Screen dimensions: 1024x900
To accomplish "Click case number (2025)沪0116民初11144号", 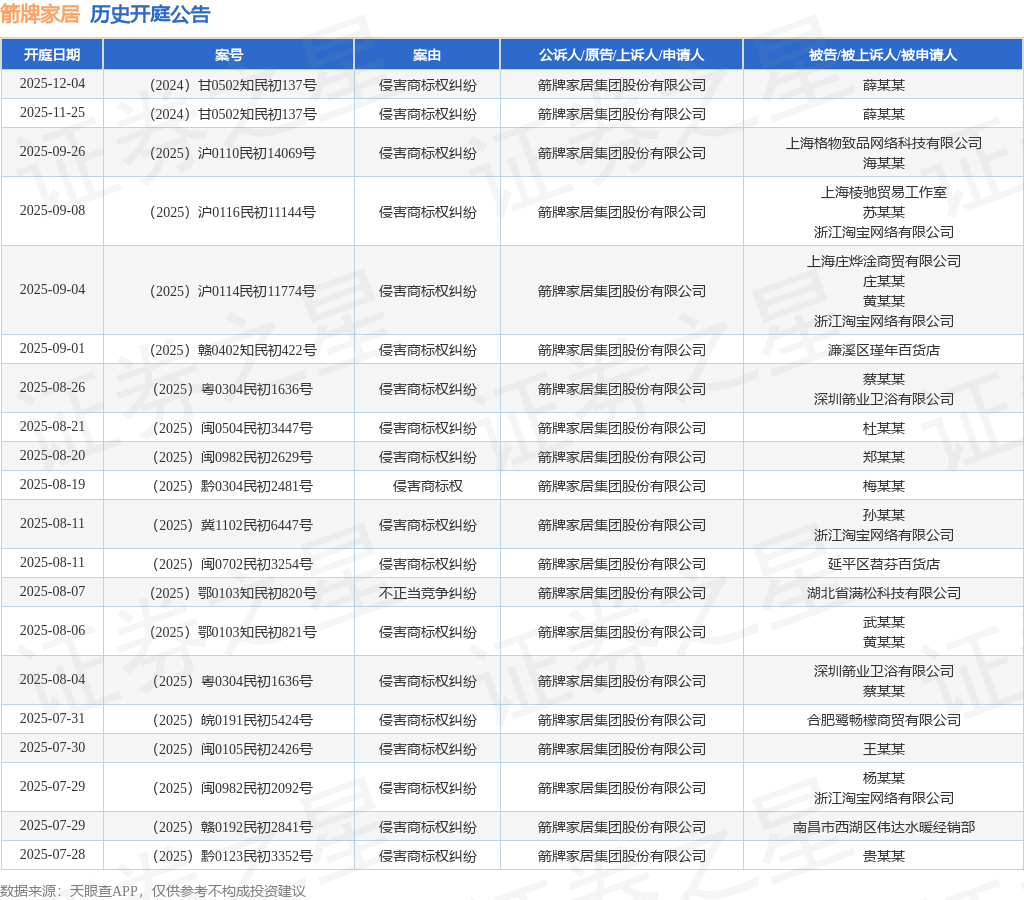I will (232, 212).
